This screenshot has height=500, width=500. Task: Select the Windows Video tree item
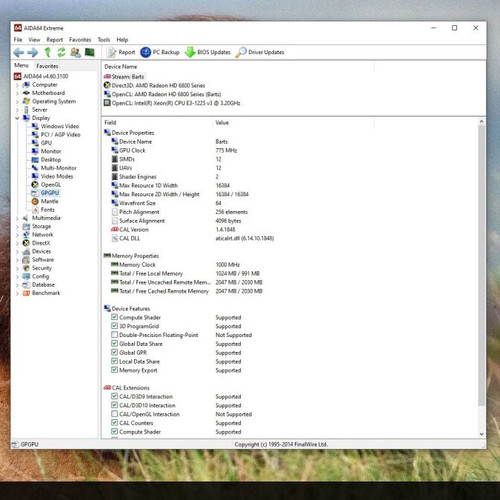click(55, 126)
